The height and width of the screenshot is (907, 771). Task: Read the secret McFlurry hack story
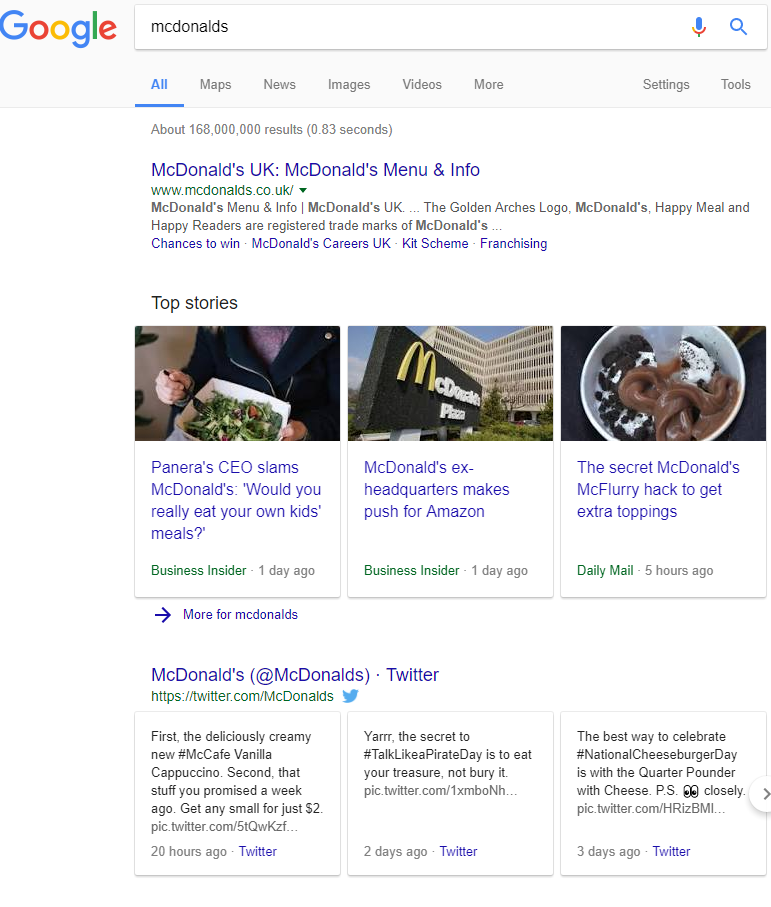point(658,489)
